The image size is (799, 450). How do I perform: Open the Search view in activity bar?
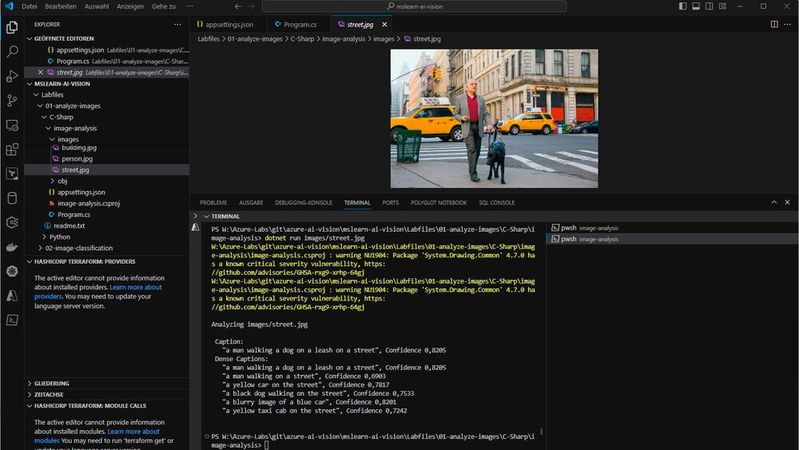tap(12, 50)
